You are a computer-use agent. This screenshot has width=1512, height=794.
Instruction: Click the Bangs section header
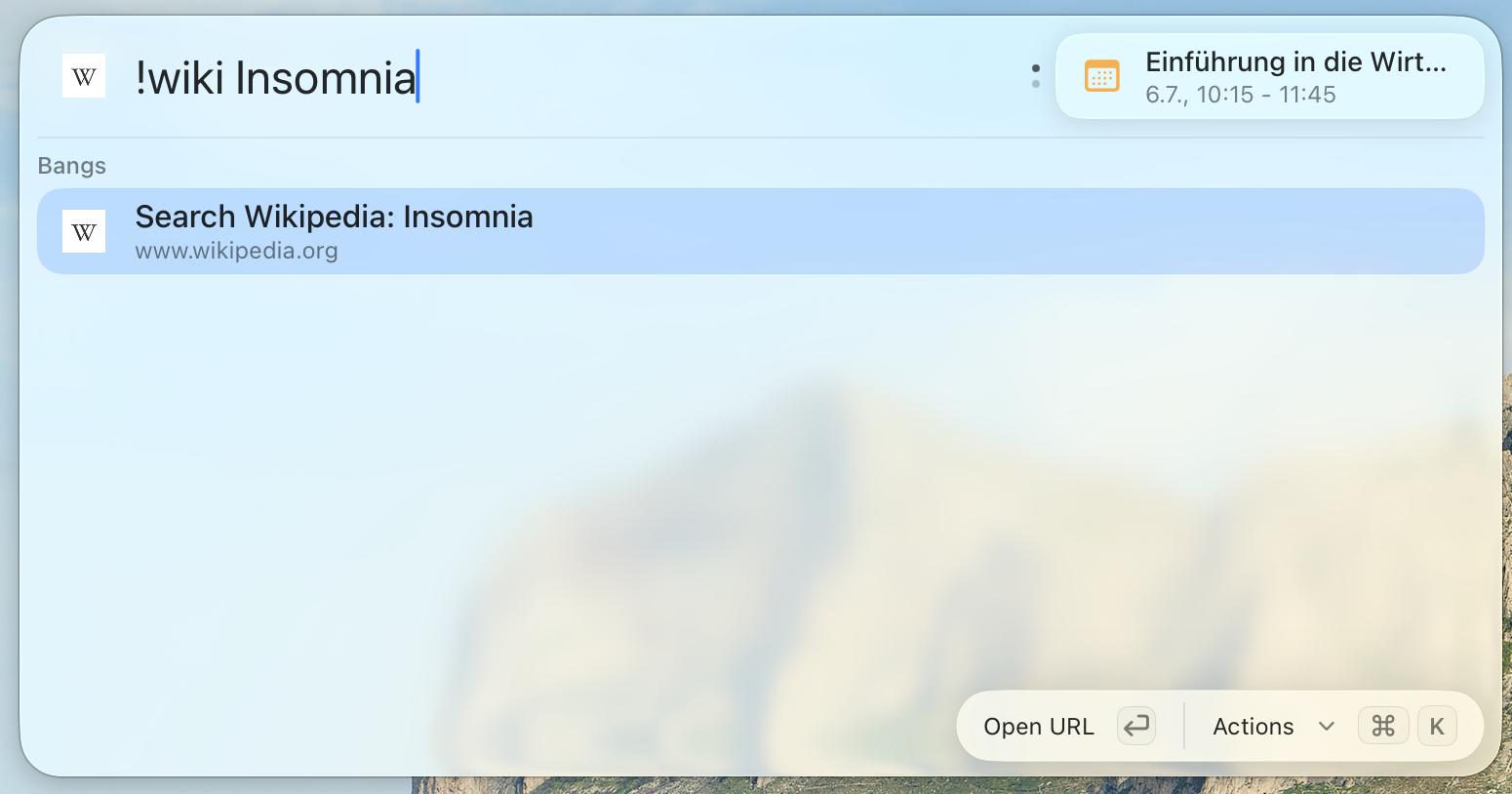[72, 166]
